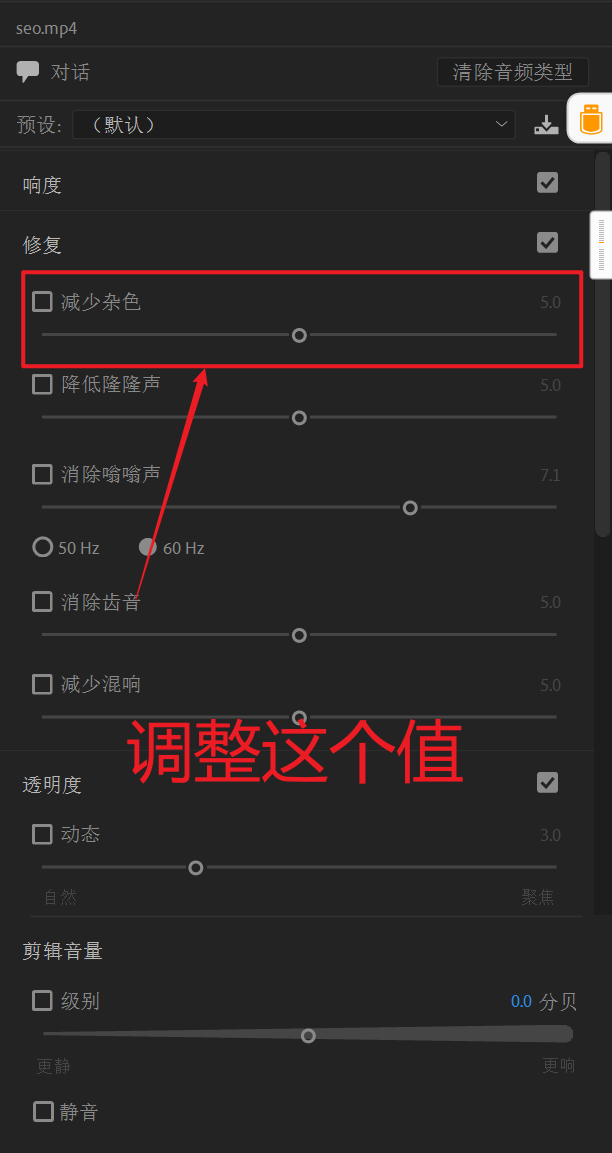Select the 50 Hz radio button
The width and height of the screenshot is (612, 1153).
pyautogui.click(x=43, y=547)
